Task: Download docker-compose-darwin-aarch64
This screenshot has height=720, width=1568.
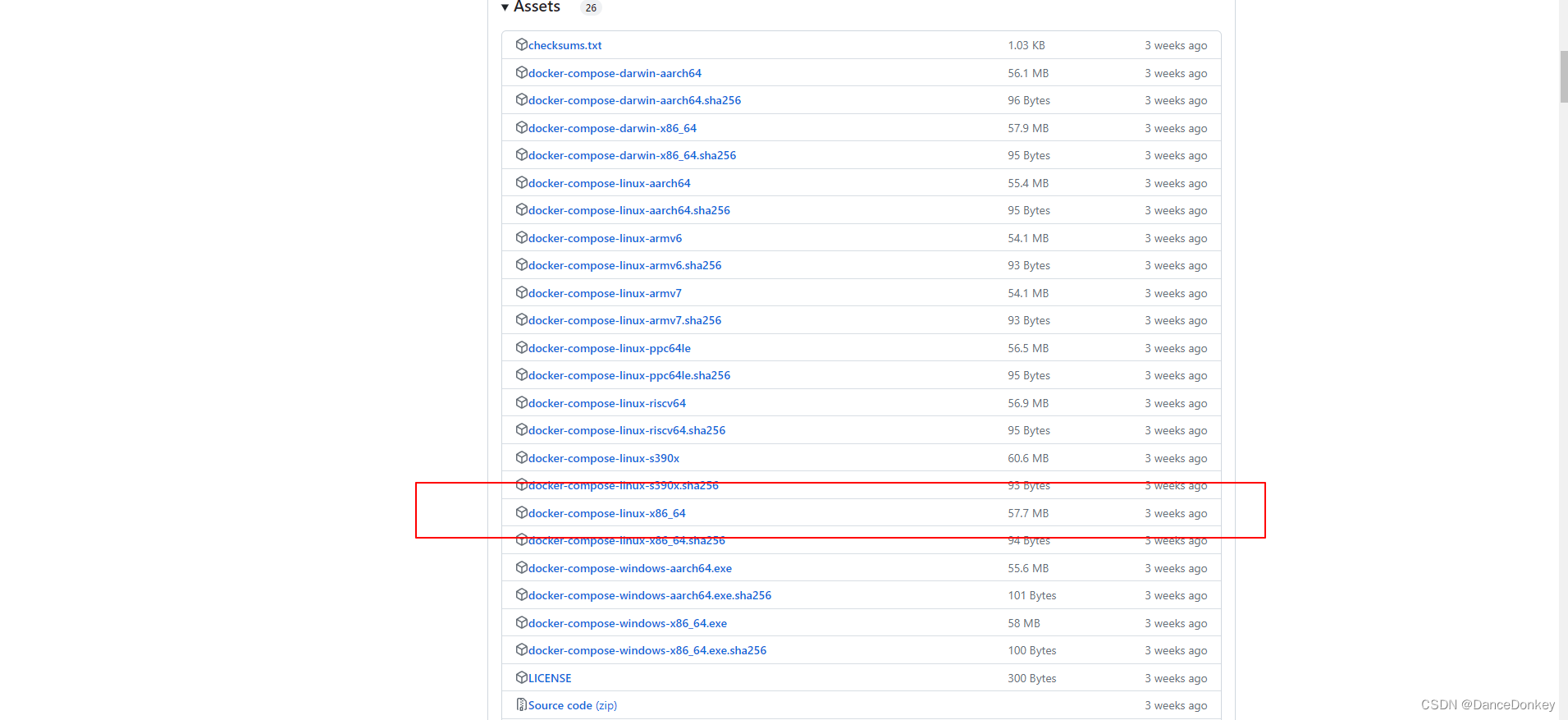Action: (615, 73)
